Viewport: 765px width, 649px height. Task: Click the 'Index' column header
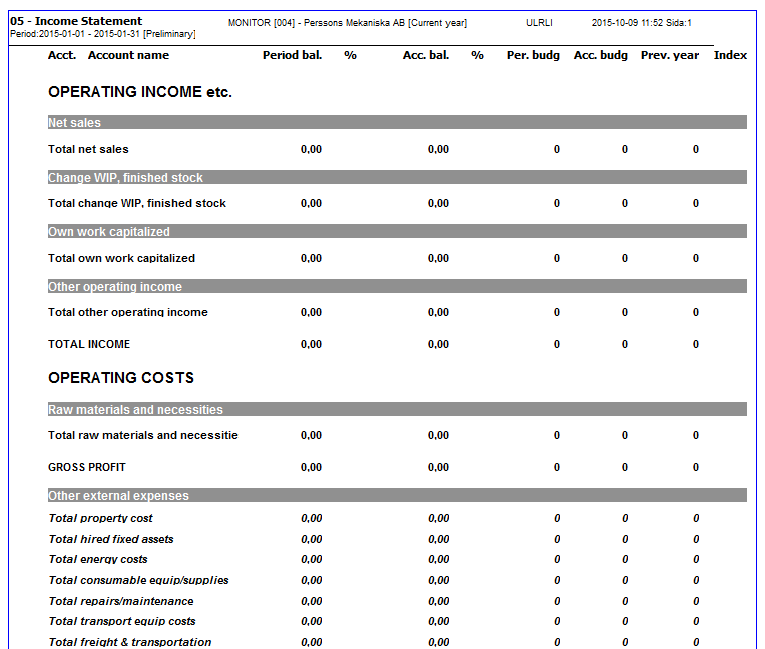tap(730, 55)
